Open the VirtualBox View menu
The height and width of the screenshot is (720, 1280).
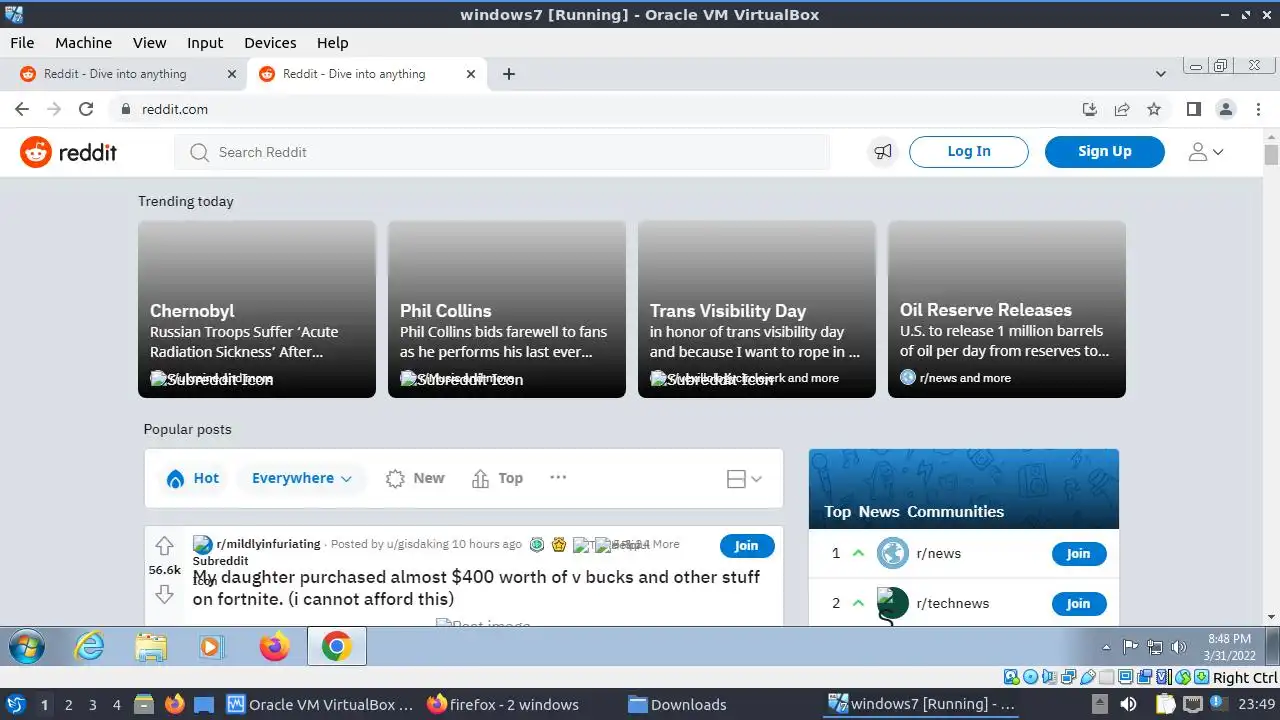(149, 43)
